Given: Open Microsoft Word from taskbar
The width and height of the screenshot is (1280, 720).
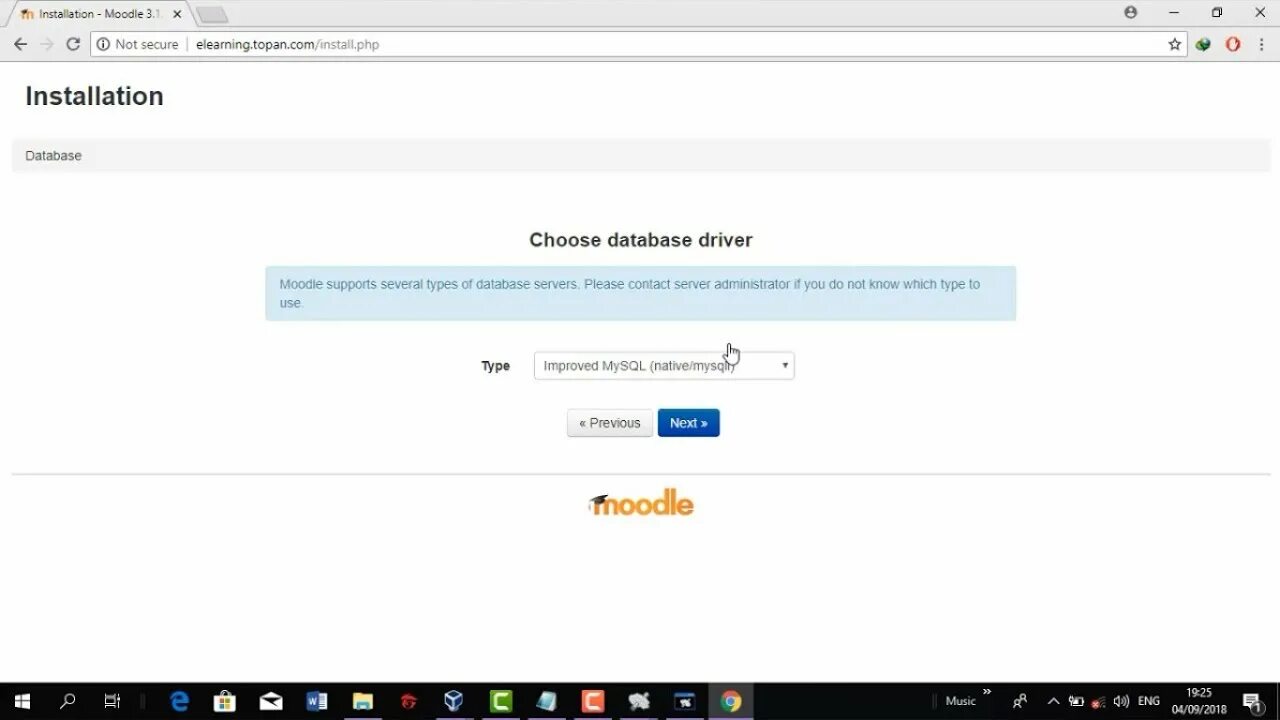Looking at the screenshot, I should point(317,701).
